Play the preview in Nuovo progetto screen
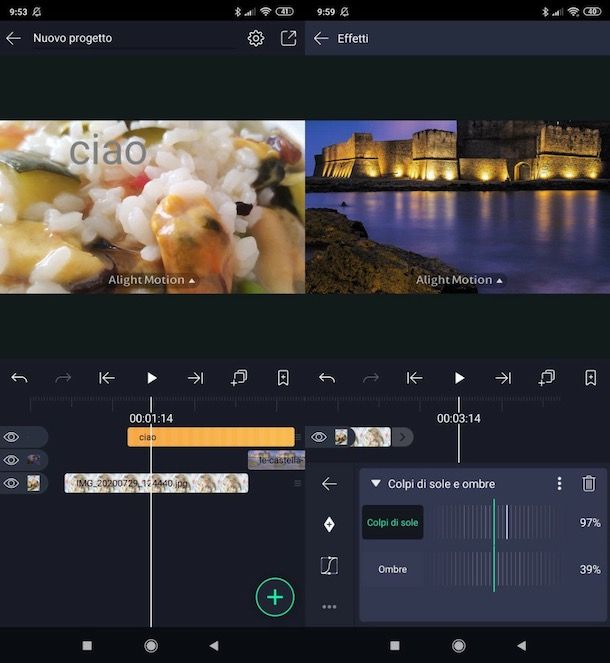The image size is (610, 663). pos(152,378)
